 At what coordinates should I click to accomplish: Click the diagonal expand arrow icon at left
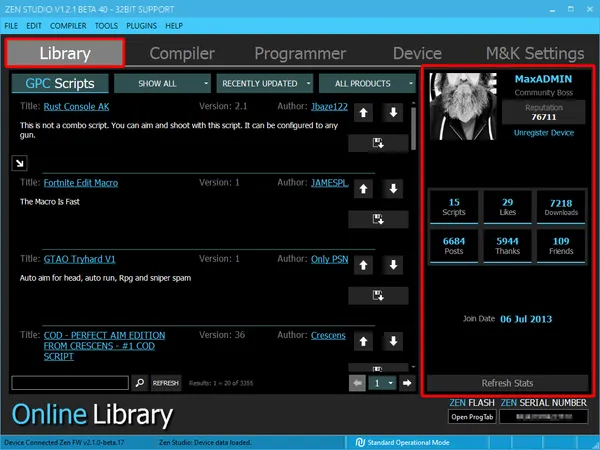pyautogui.click(x=19, y=163)
